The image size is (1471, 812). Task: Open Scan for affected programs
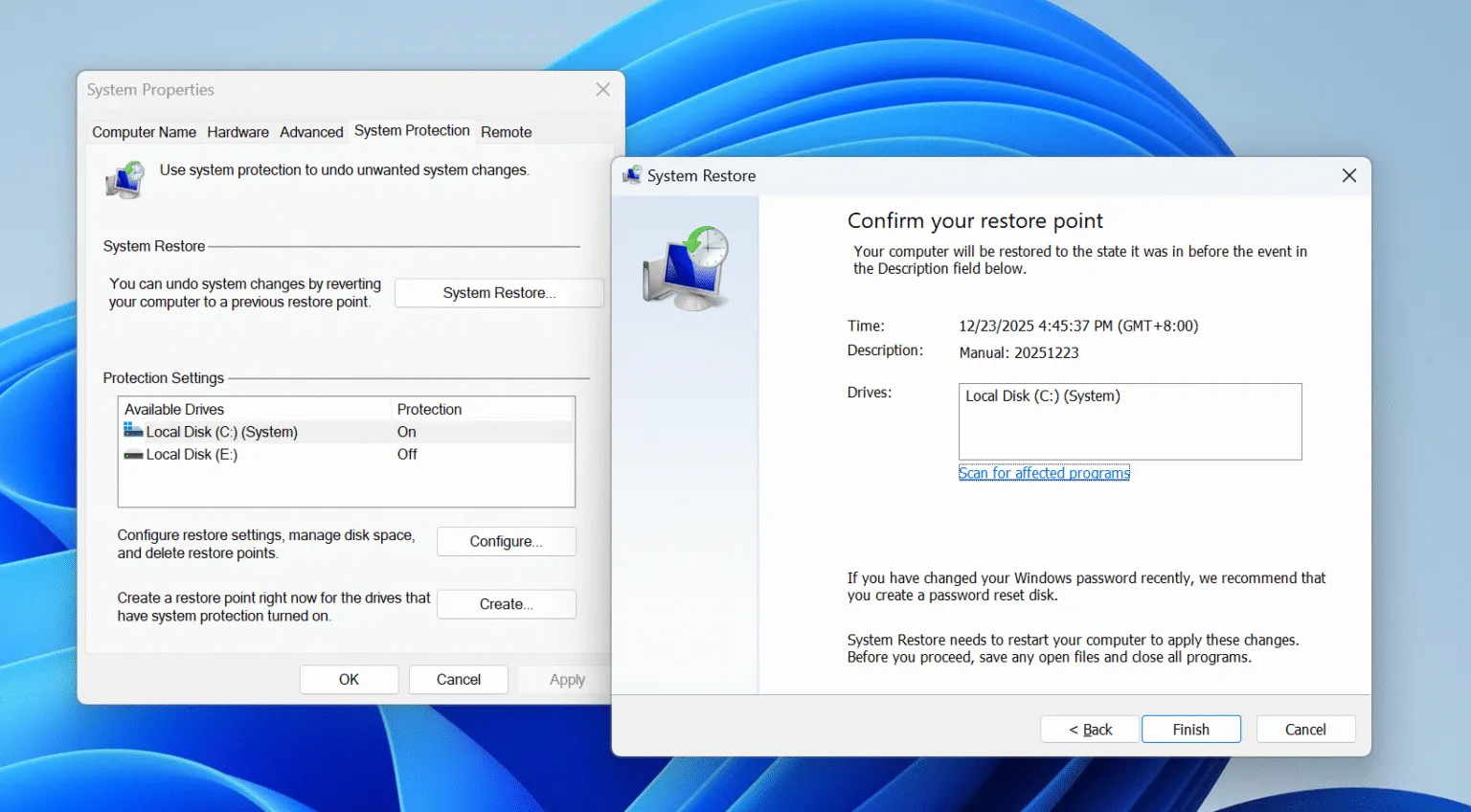tap(1044, 472)
